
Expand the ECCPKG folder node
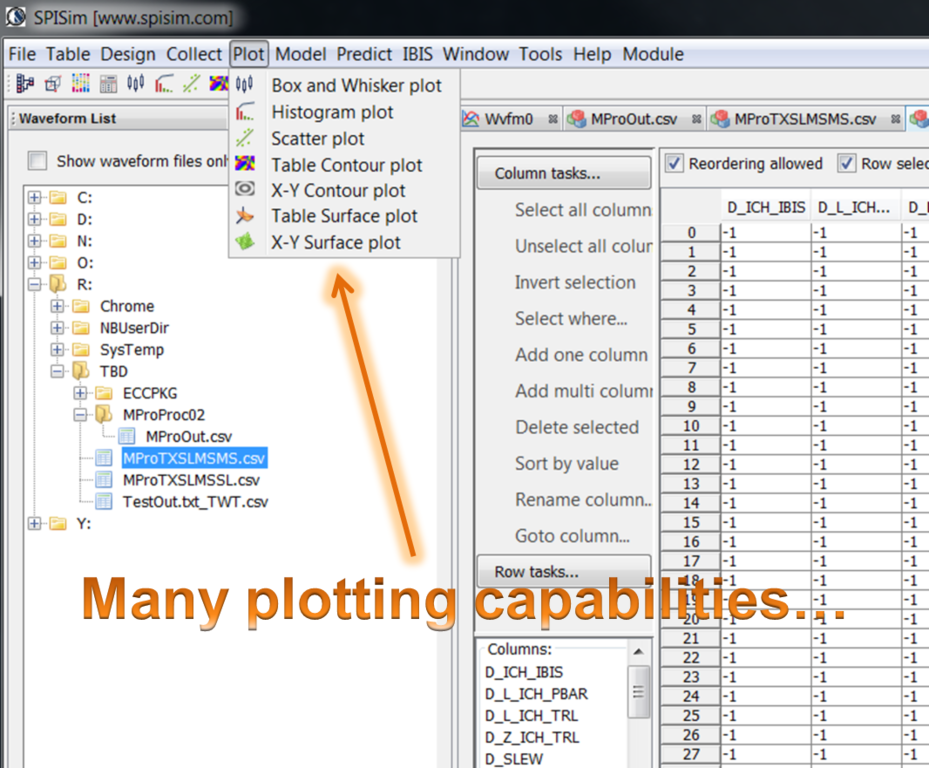[x=80, y=393]
